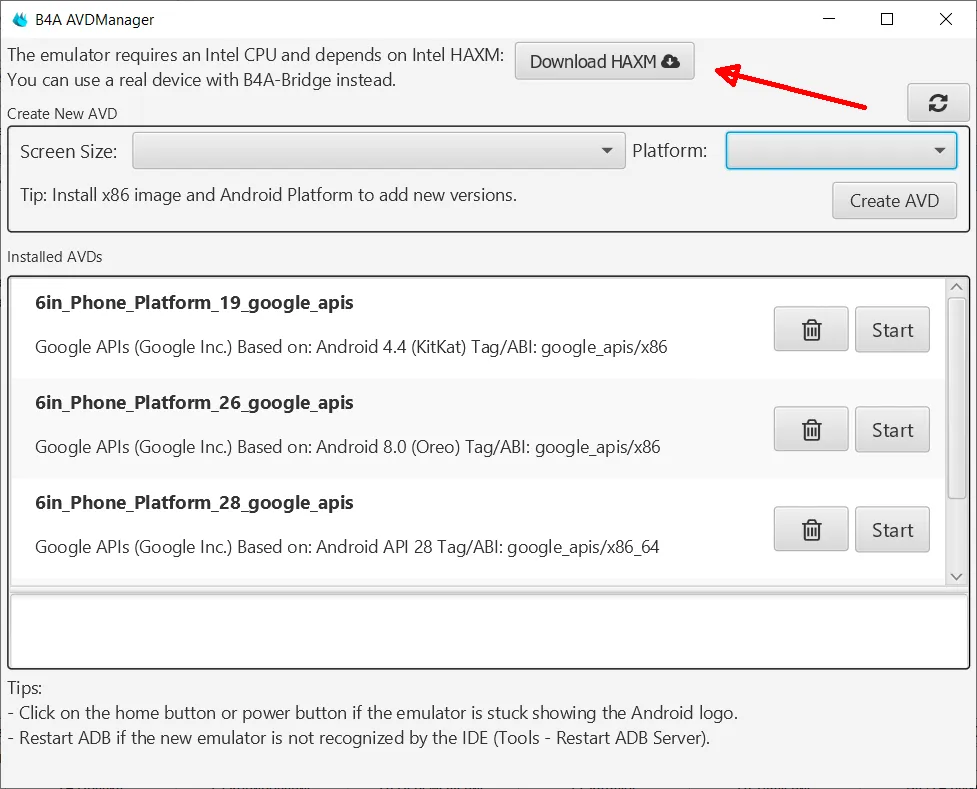The image size is (977, 789).
Task: Click the AVD list scroll-up arrow
Action: coord(956,287)
